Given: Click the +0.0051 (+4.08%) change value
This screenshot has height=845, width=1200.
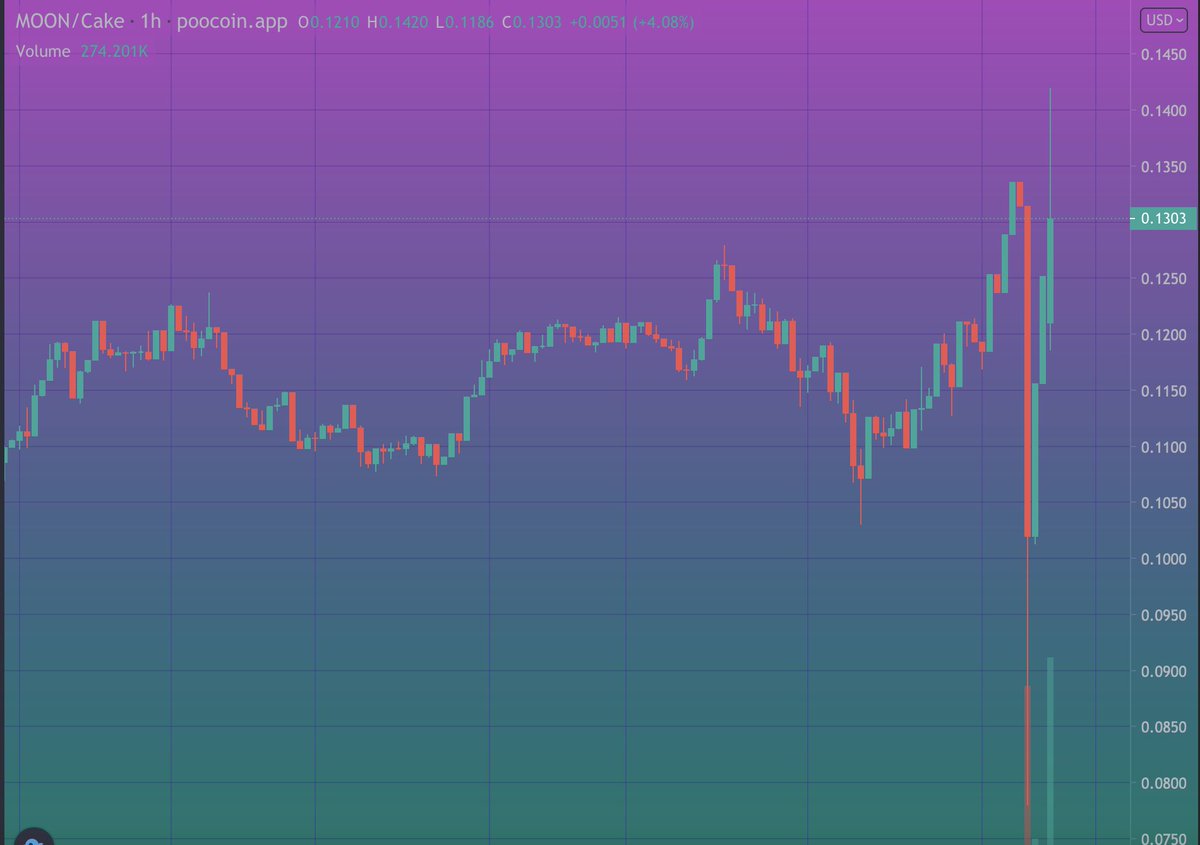Looking at the screenshot, I should [x=631, y=22].
